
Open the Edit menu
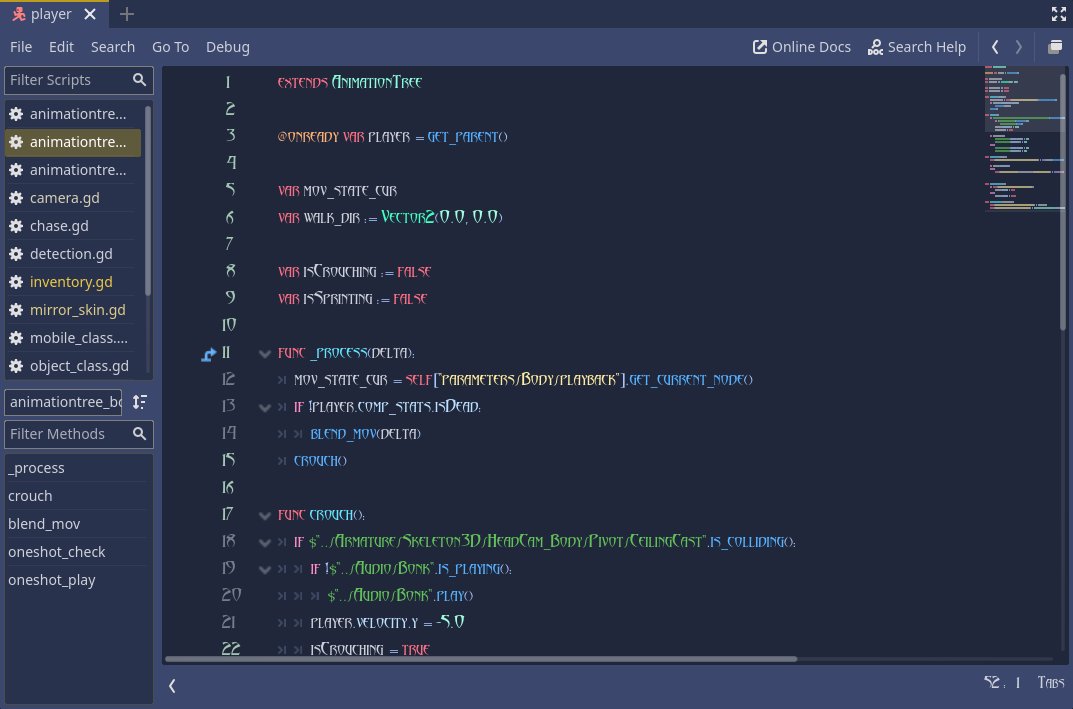pos(61,47)
